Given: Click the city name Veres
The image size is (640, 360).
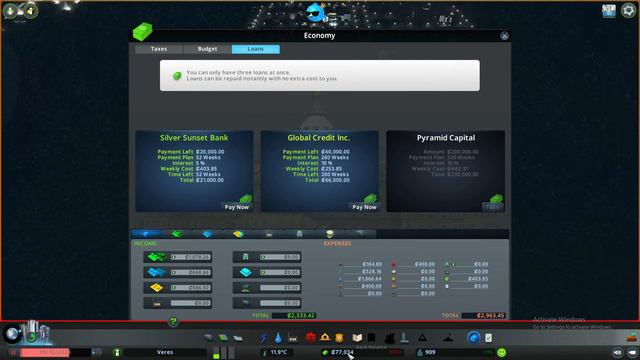Looking at the screenshot, I should click(x=165, y=352).
